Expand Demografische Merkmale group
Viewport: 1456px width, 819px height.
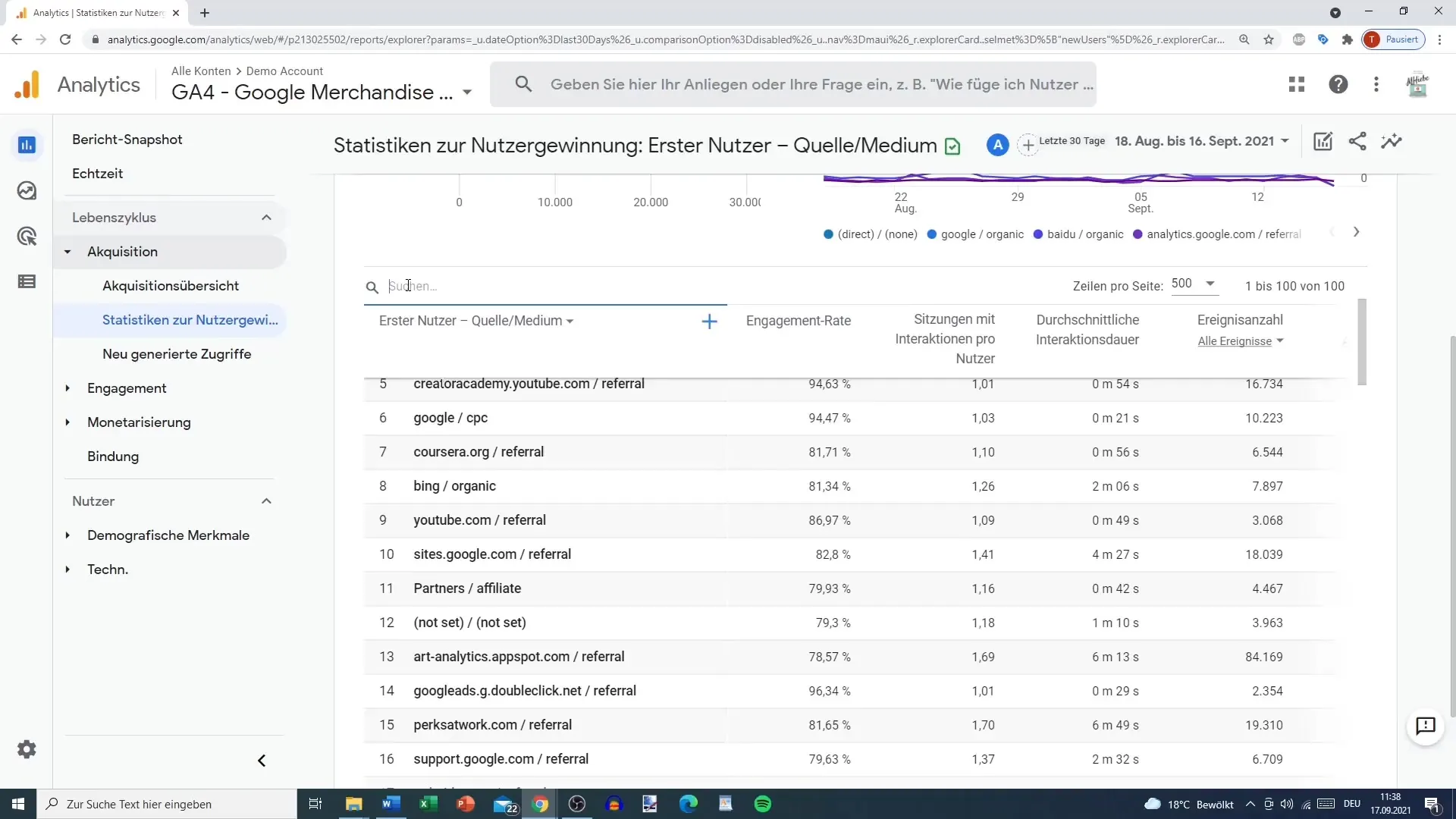tap(67, 535)
